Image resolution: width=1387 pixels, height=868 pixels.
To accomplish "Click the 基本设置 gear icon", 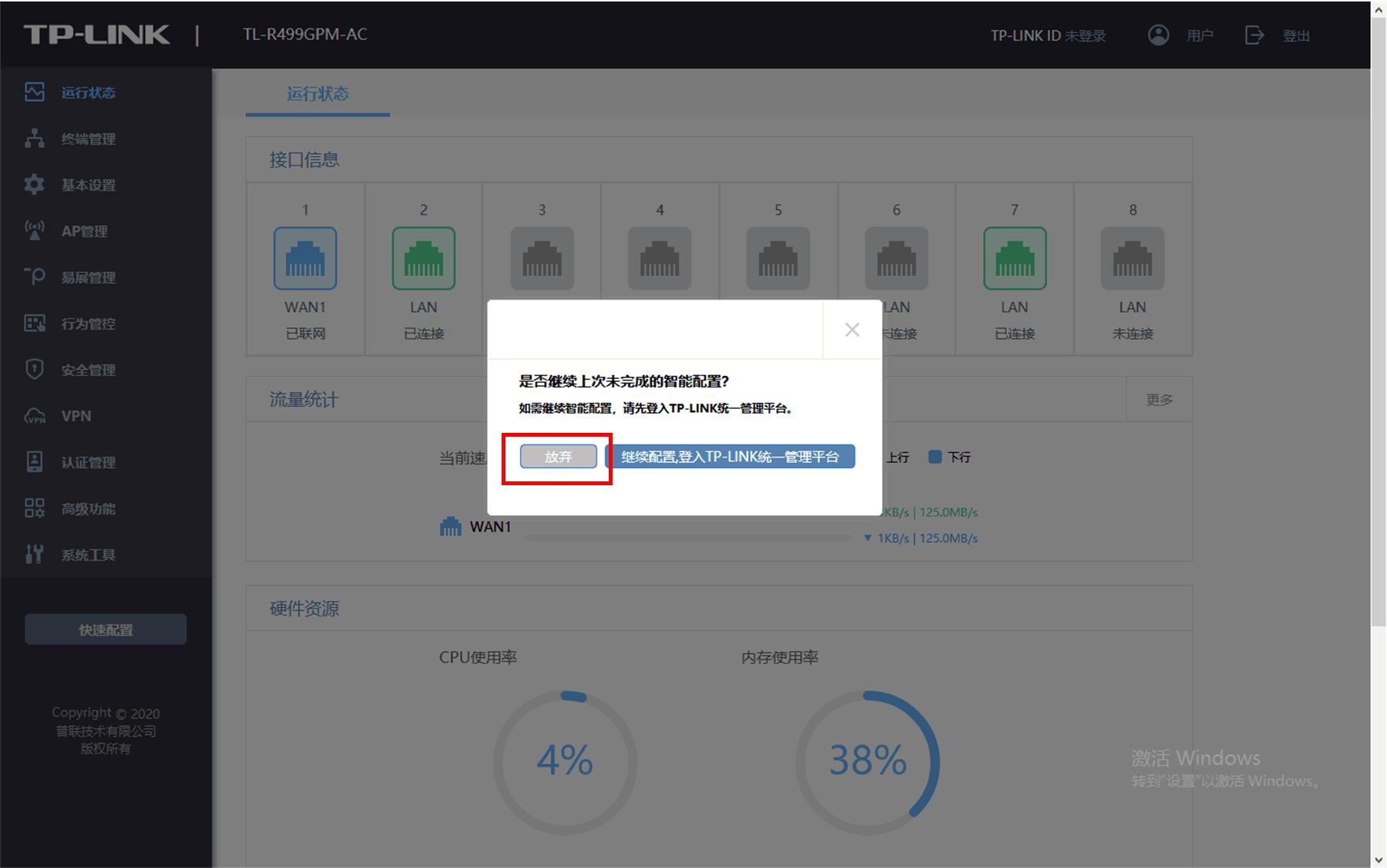I will click(34, 185).
